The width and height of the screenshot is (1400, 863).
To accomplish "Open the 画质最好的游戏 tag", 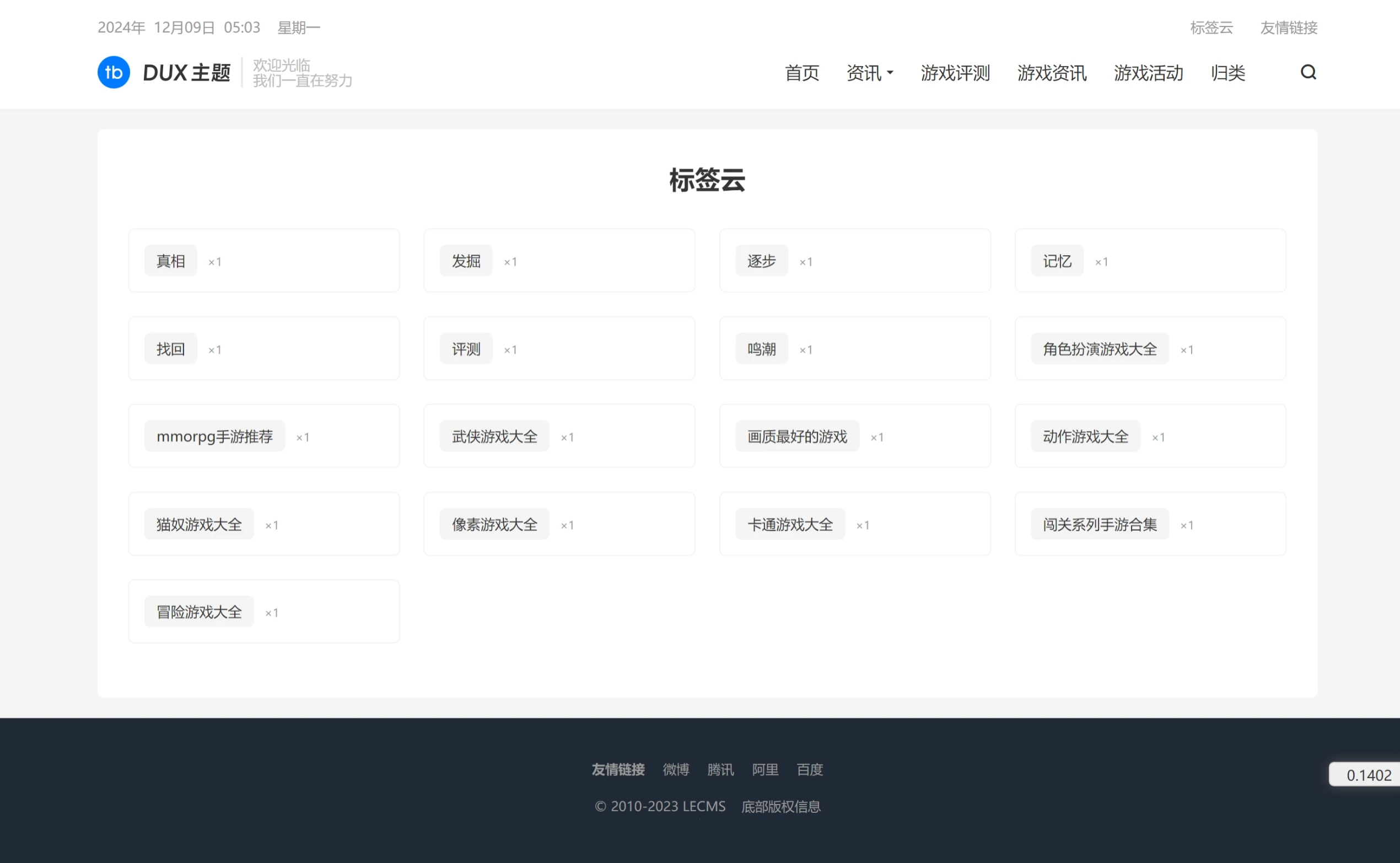I will tap(797, 436).
